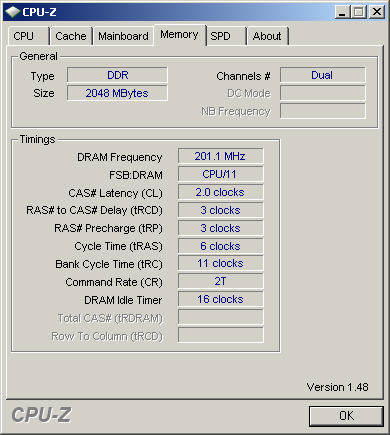This screenshot has width=390, height=435.
Task: Click the Command Rate value 2T
Action: (x=220, y=281)
